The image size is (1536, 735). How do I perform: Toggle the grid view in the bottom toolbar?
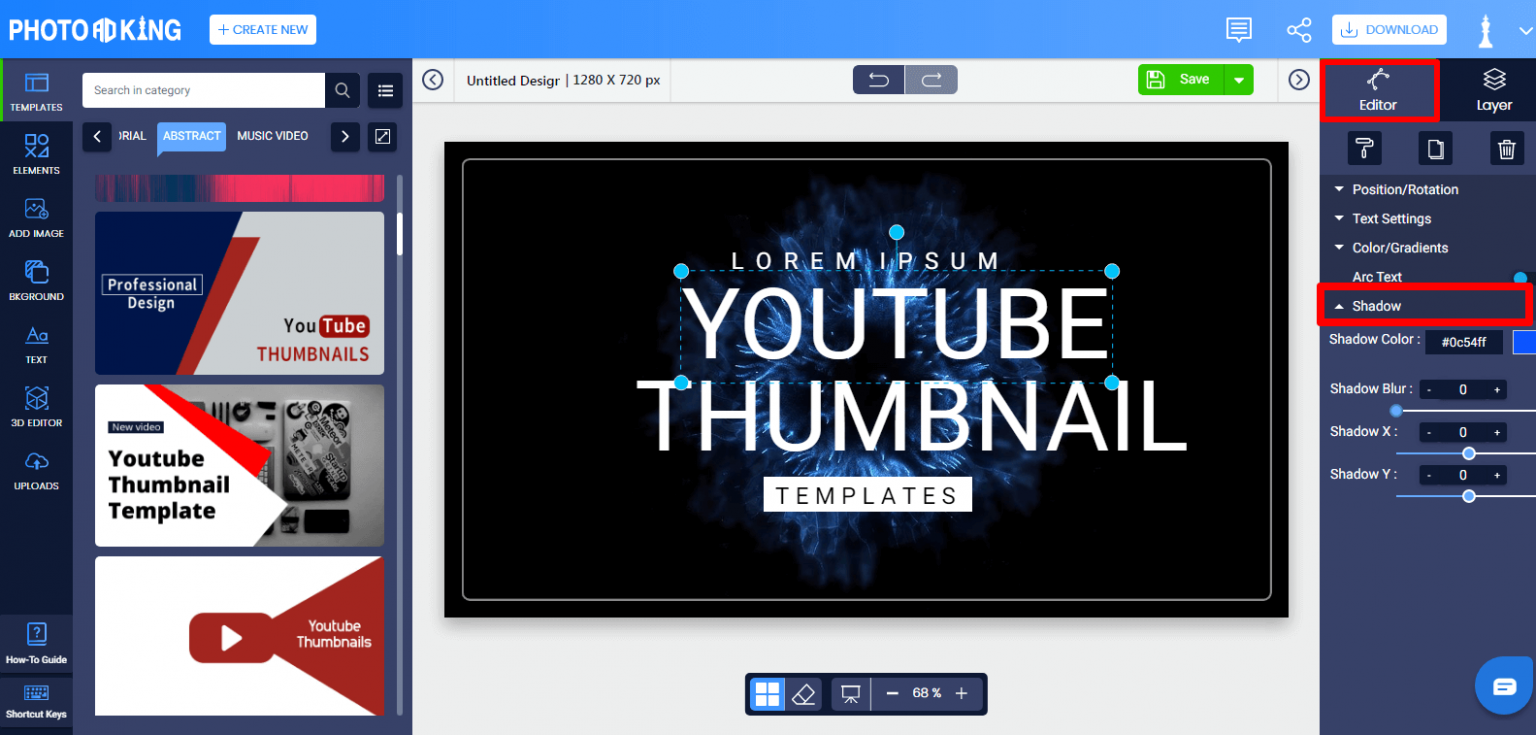[x=766, y=693]
